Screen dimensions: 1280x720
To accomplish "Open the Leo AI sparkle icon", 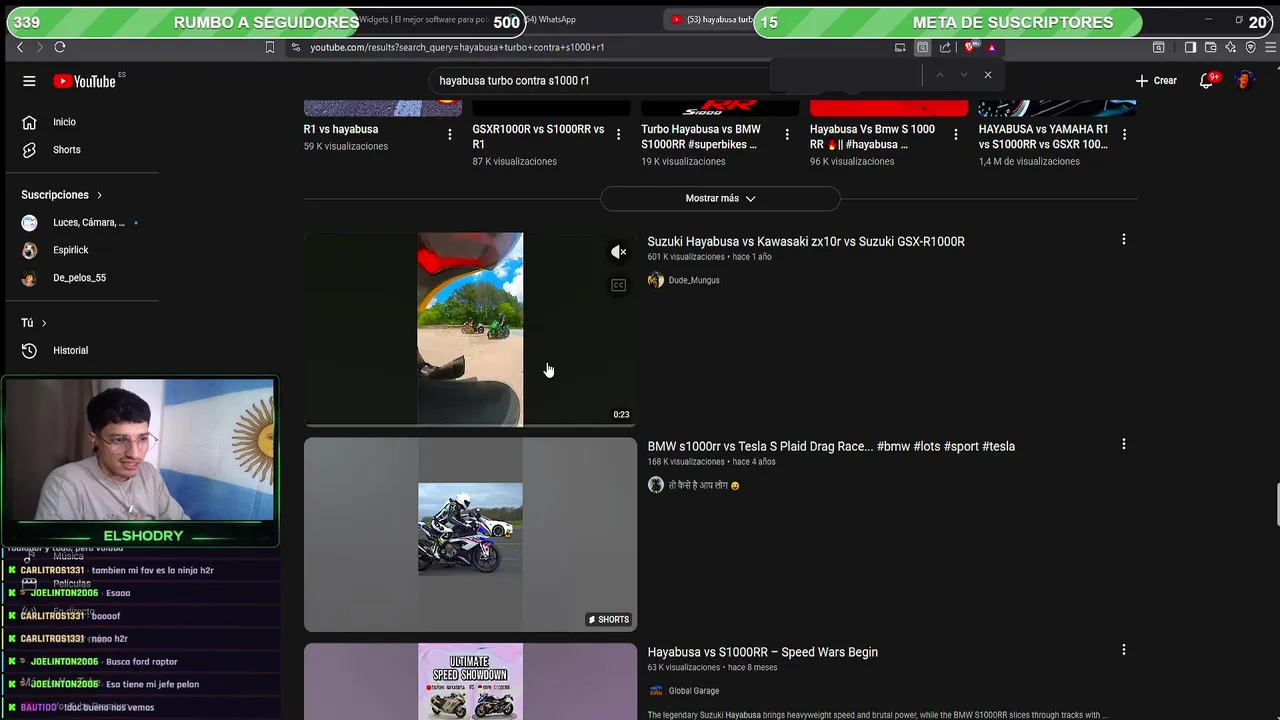I will pos(1230,47).
